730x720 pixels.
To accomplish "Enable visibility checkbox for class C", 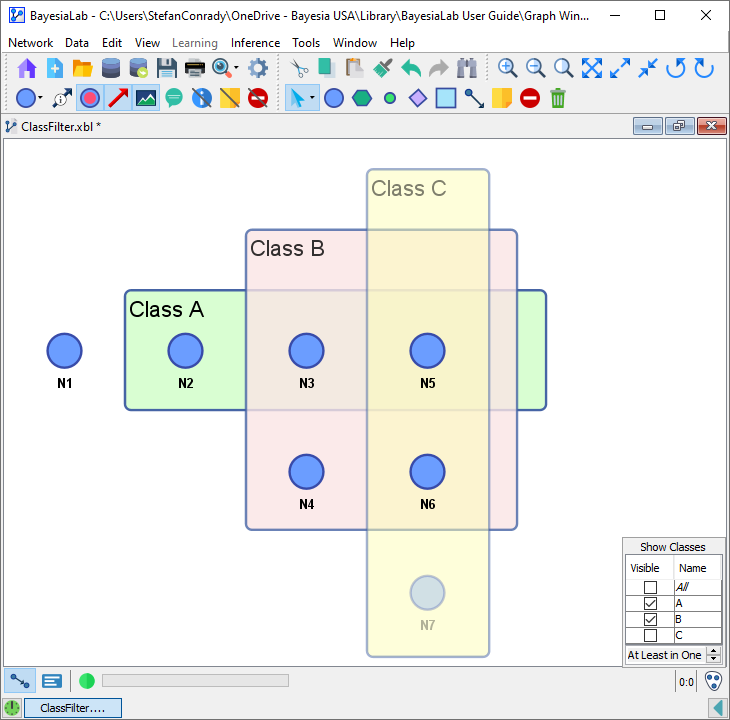I will click(x=650, y=635).
